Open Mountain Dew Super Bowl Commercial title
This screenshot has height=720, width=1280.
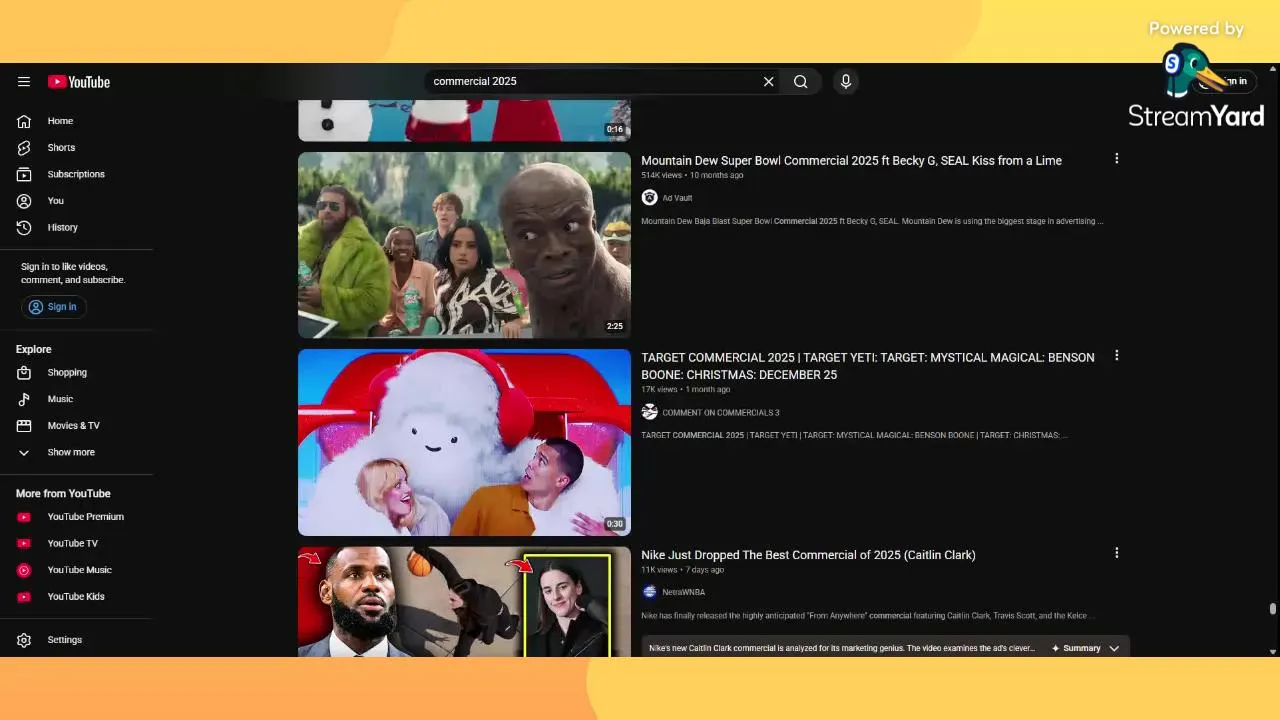pos(851,161)
